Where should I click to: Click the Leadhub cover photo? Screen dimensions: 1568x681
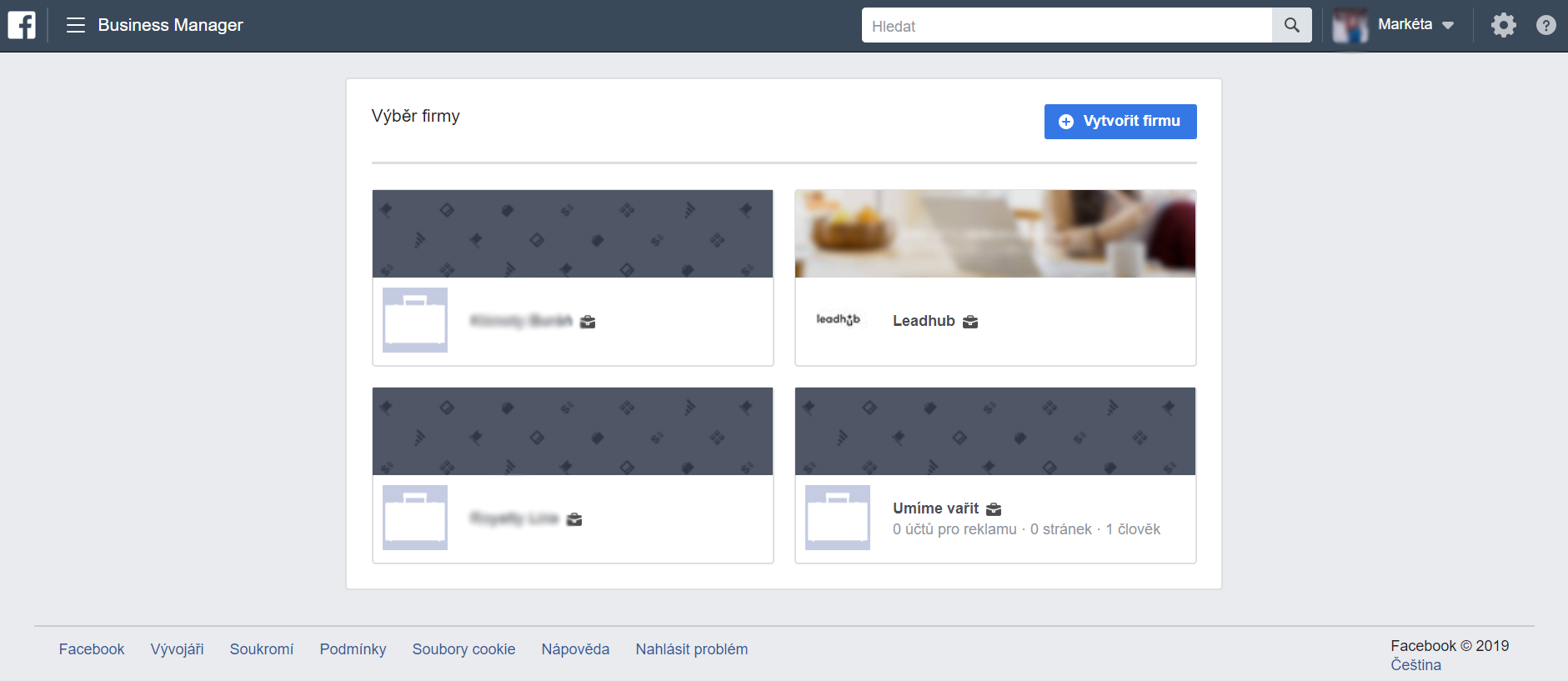point(994,233)
